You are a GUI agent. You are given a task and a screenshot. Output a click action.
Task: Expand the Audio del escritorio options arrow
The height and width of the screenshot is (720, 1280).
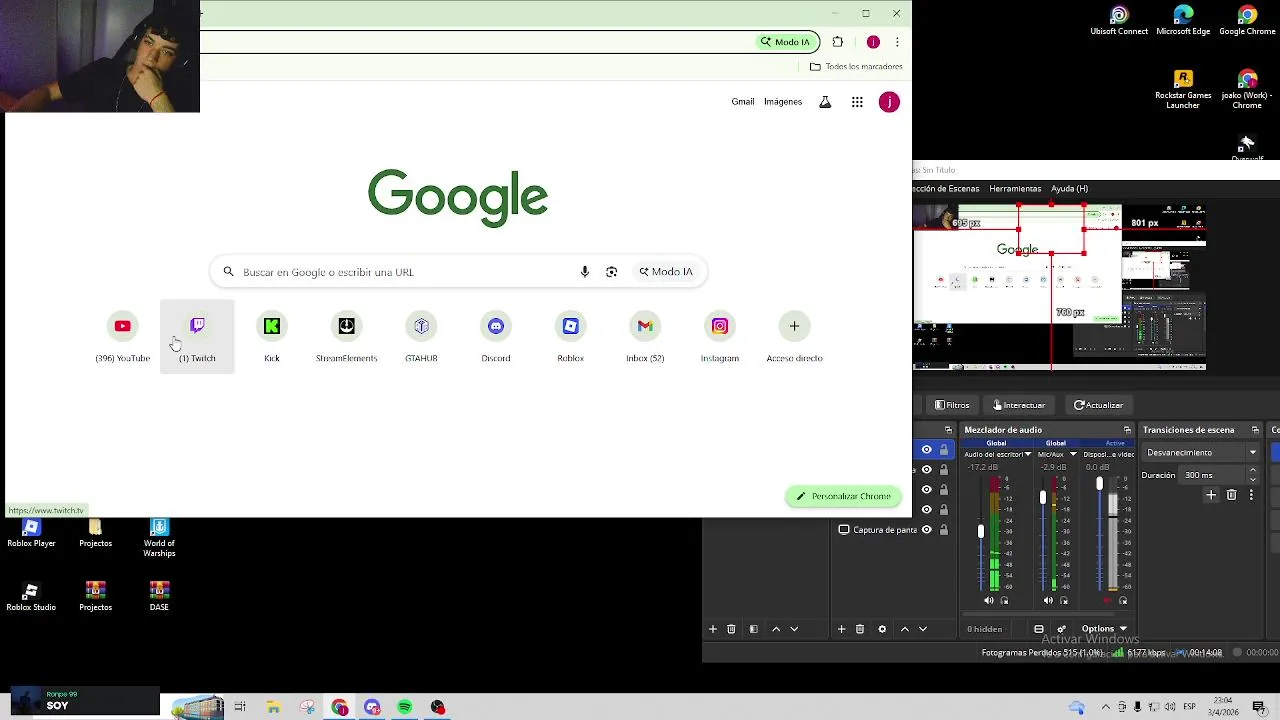pos(1028,454)
